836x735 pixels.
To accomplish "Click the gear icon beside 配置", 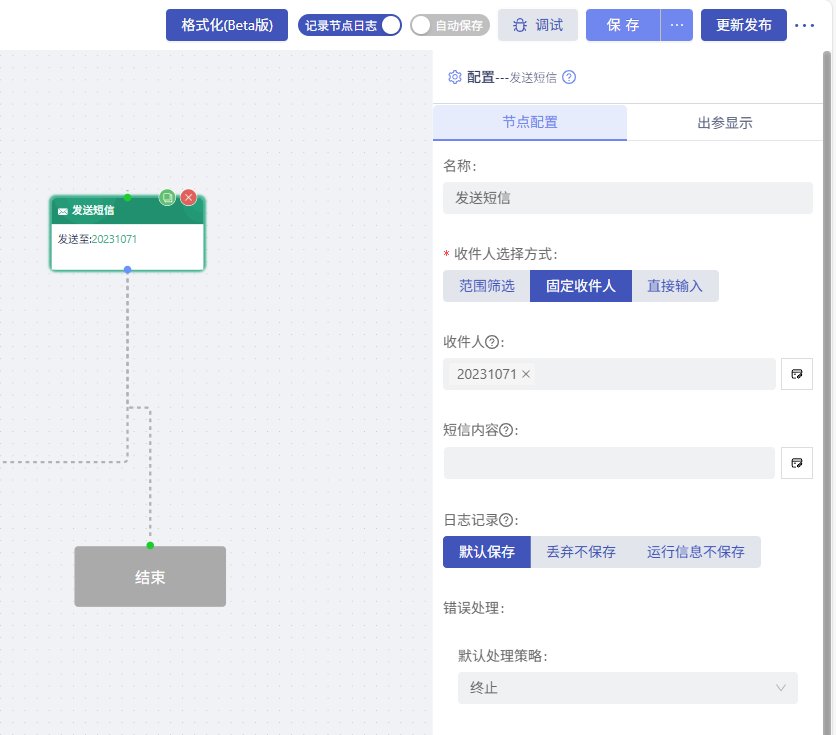I will click(x=455, y=77).
